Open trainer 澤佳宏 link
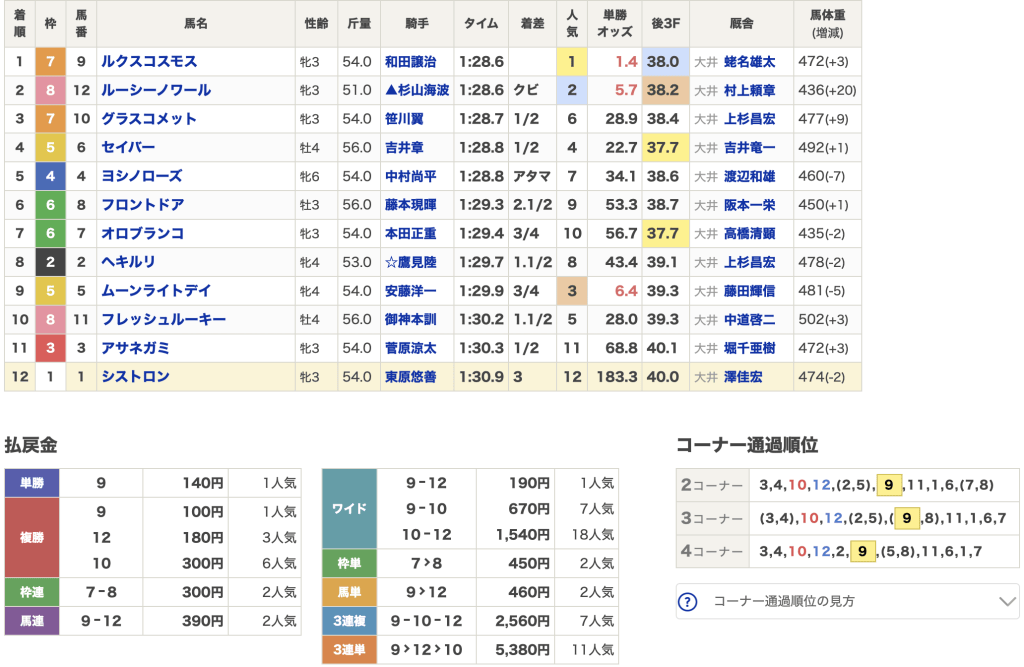Viewport: 1024px width, 667px height. tap(743, 377)
